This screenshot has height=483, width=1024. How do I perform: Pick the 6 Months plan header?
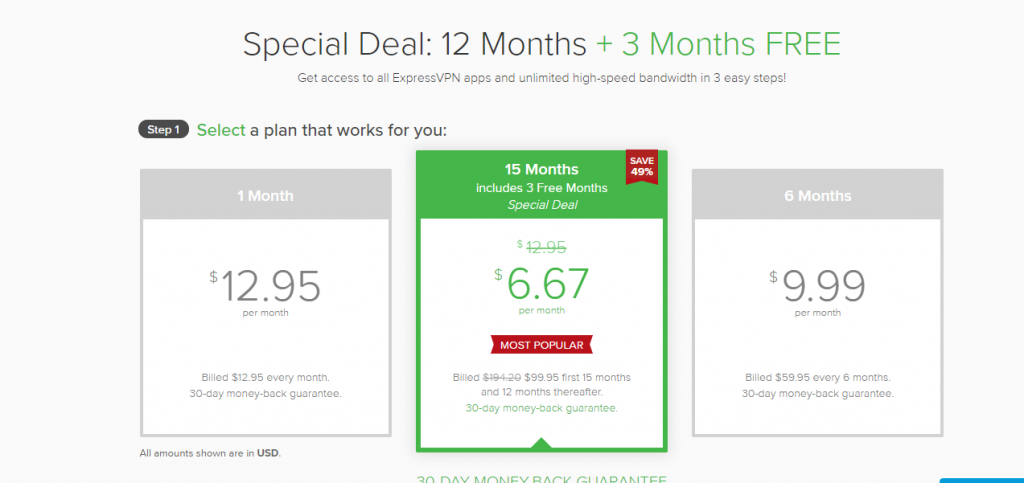(x=817, y=196)
